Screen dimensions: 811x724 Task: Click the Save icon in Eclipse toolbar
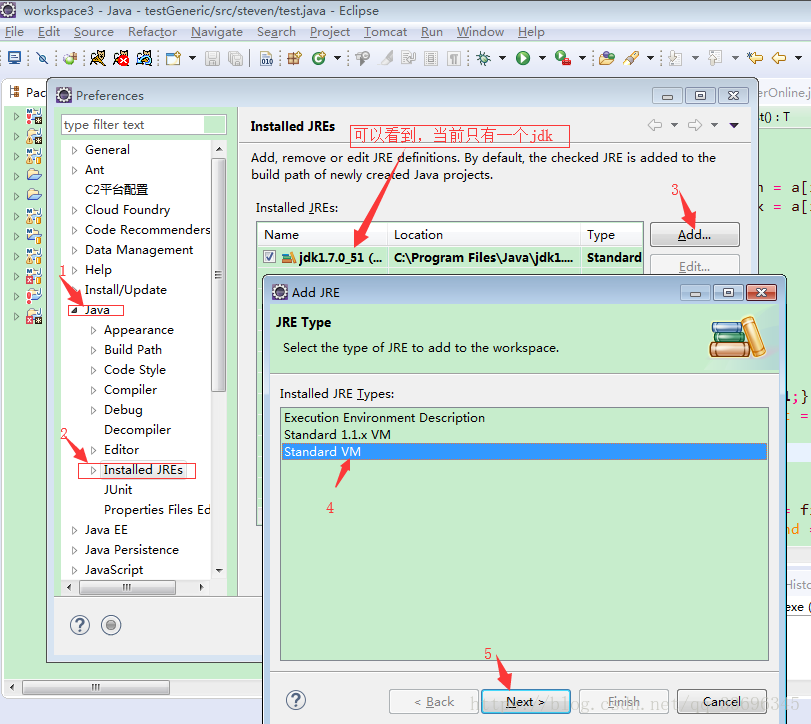(212, 58)
